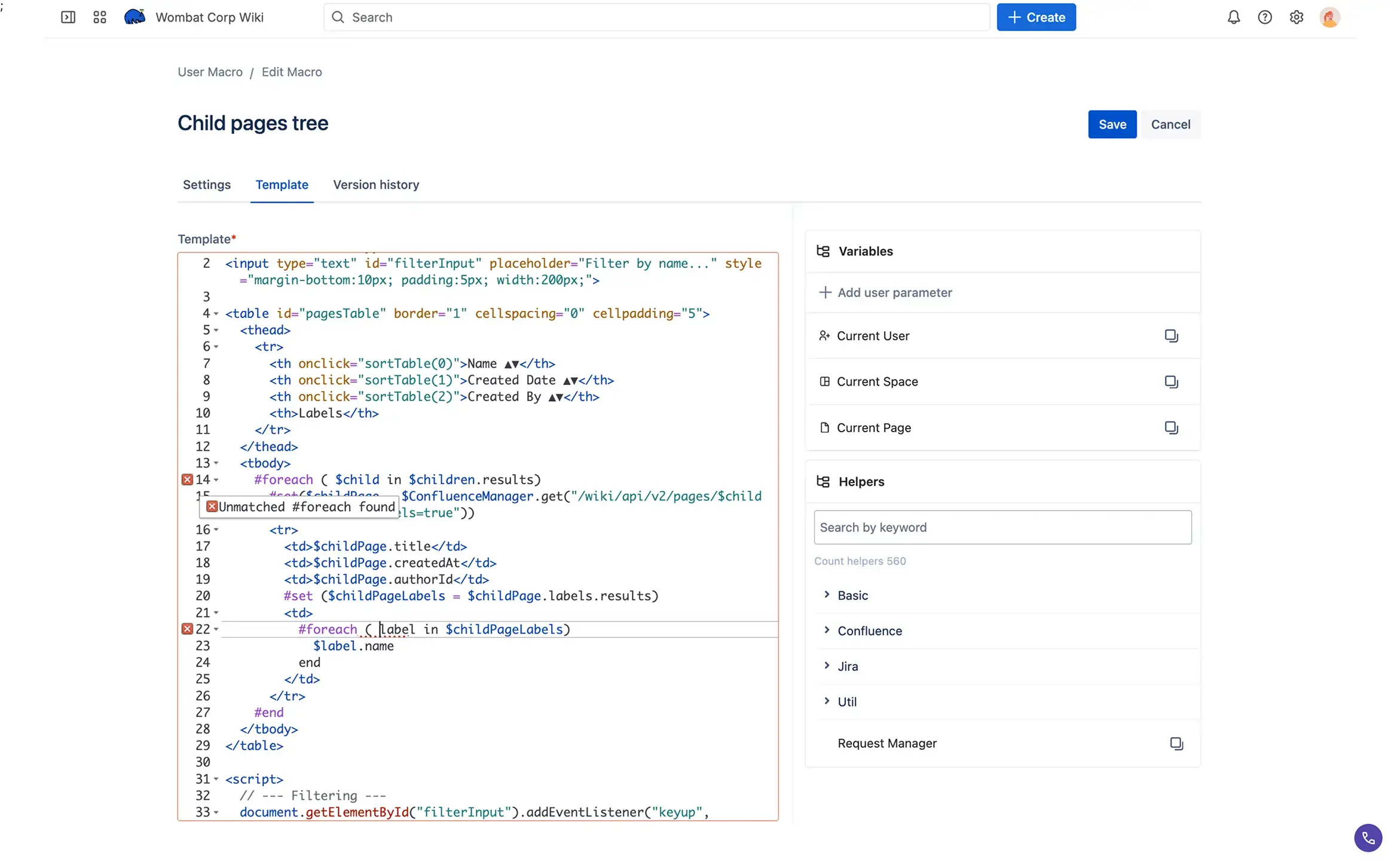Viewport: 1400px width, 868px height.
Task: Collapse the code fold on line 4
Action: [216, 314]
